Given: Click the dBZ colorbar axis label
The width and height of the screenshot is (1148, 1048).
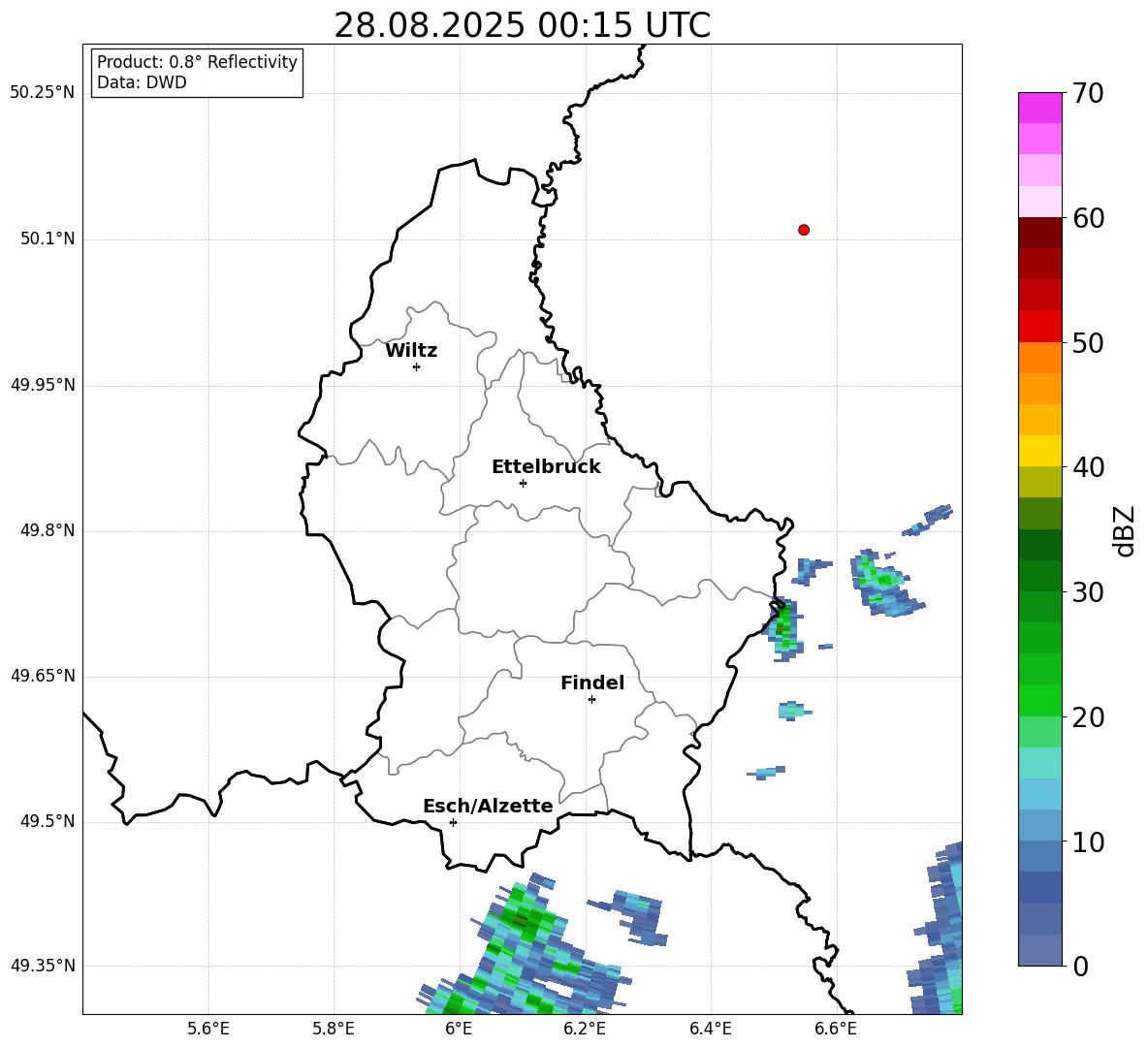Looking at the screenshot, I should tap(1124, 530).
